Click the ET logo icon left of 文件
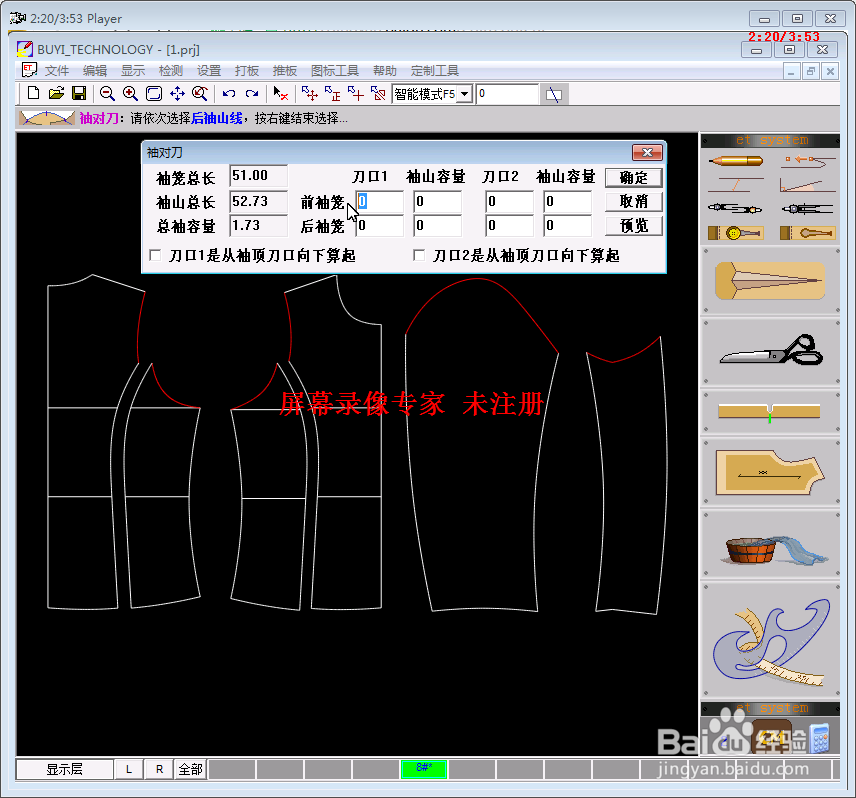856x798 pixels. 29,70
